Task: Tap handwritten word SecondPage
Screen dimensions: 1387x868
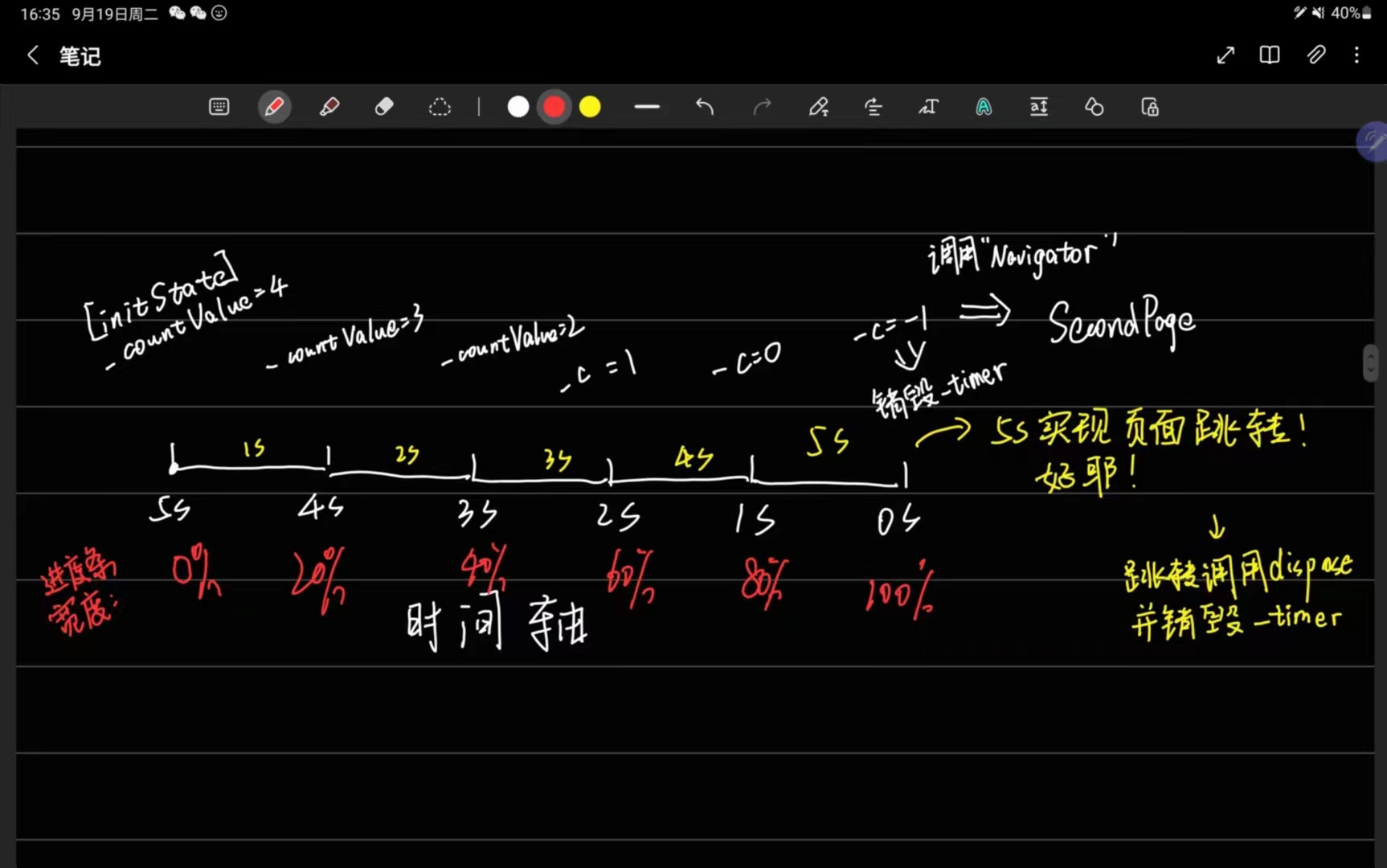Action: click(1122, 323)
